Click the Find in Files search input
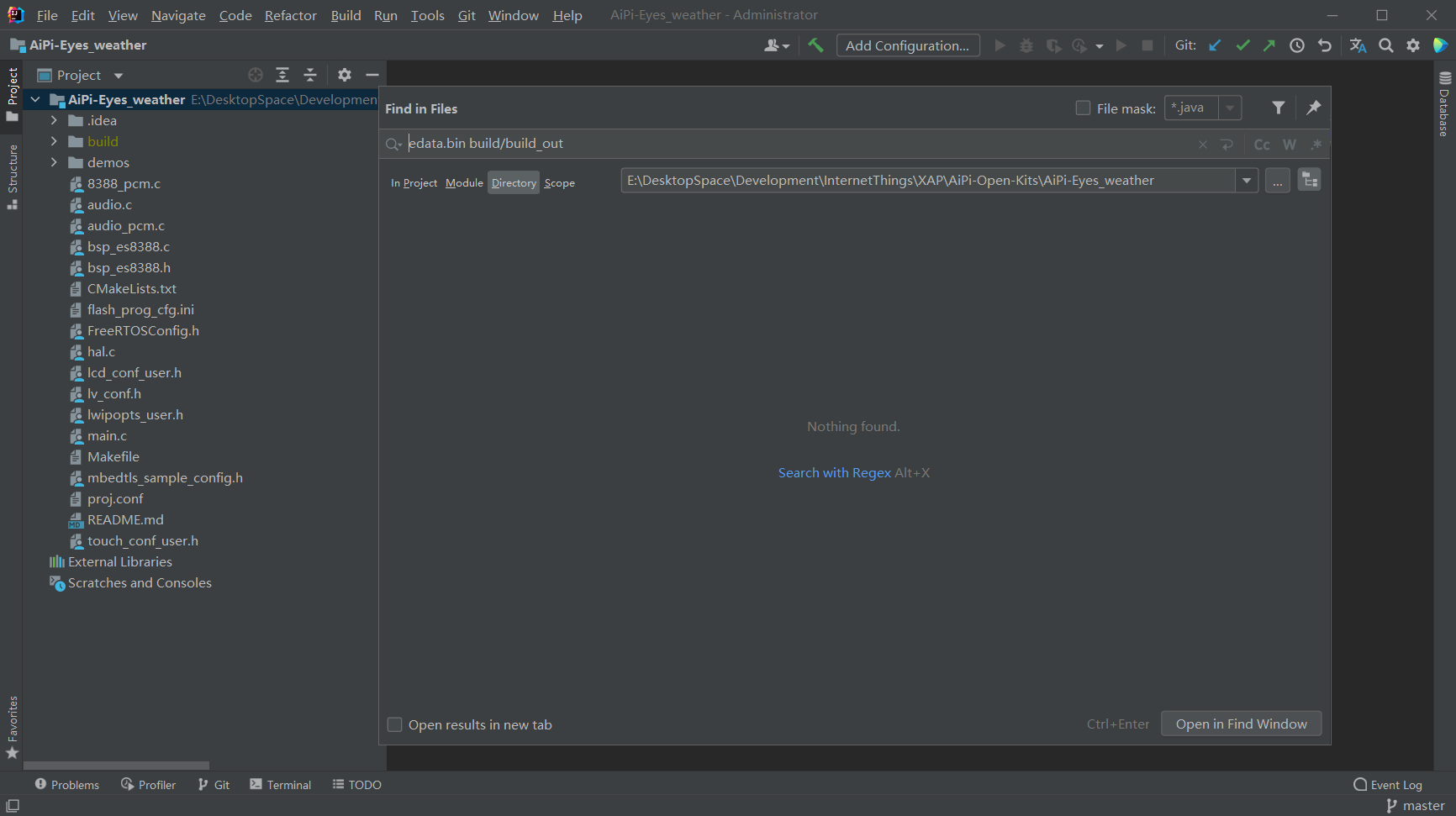Image resolution: width=1456 pixels, height=816 pixels. pyautogui.click(x=799, y=144)
